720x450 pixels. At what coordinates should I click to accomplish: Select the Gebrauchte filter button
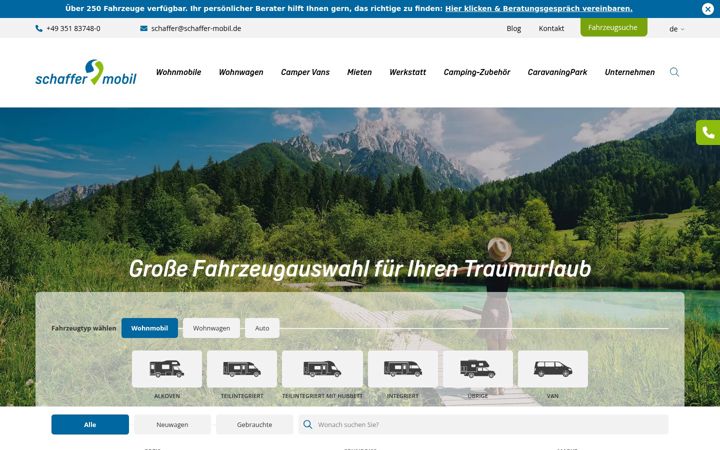pos(254,425)
